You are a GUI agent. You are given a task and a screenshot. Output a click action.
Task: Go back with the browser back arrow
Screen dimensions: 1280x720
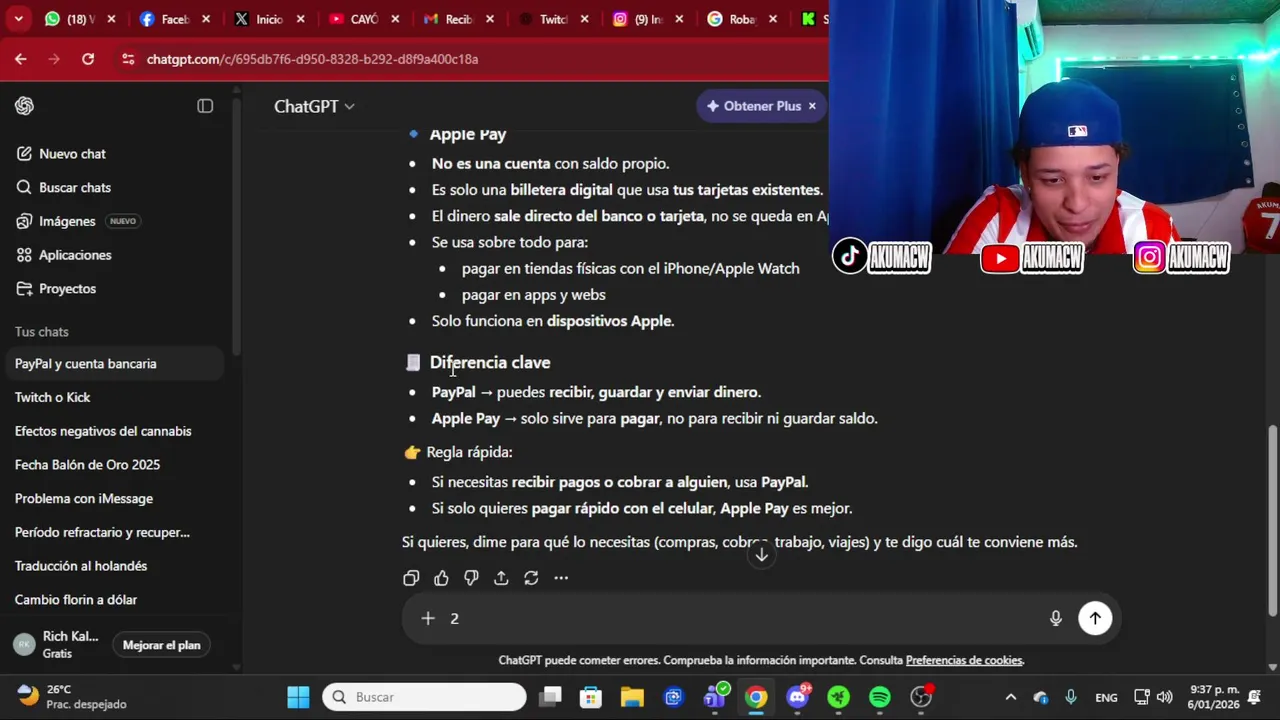point(20,59)
